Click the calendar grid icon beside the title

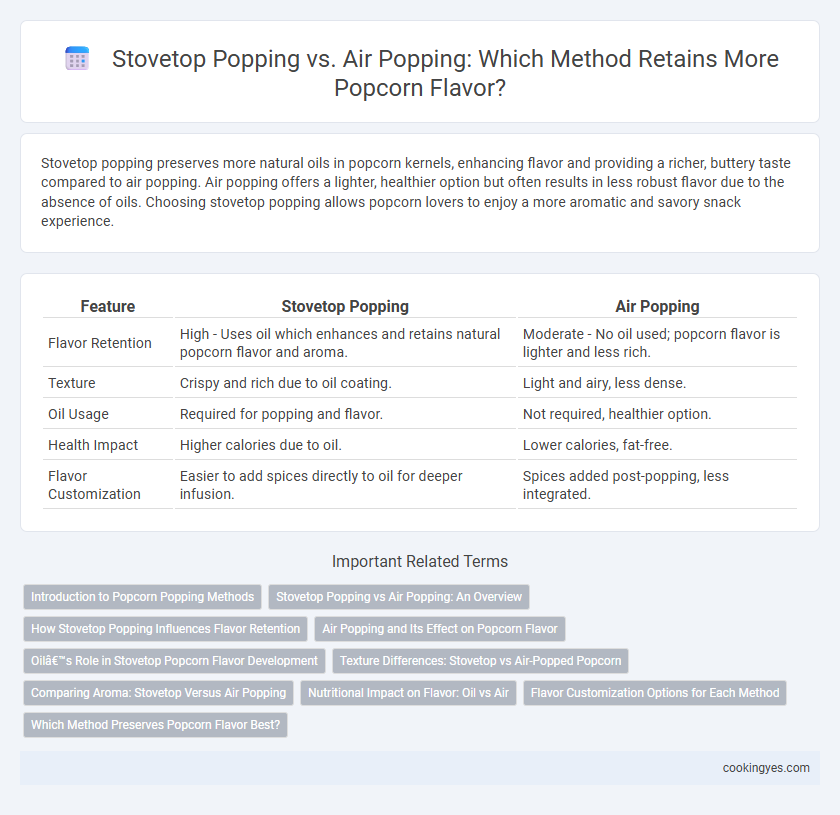click(x=77, y=58)
